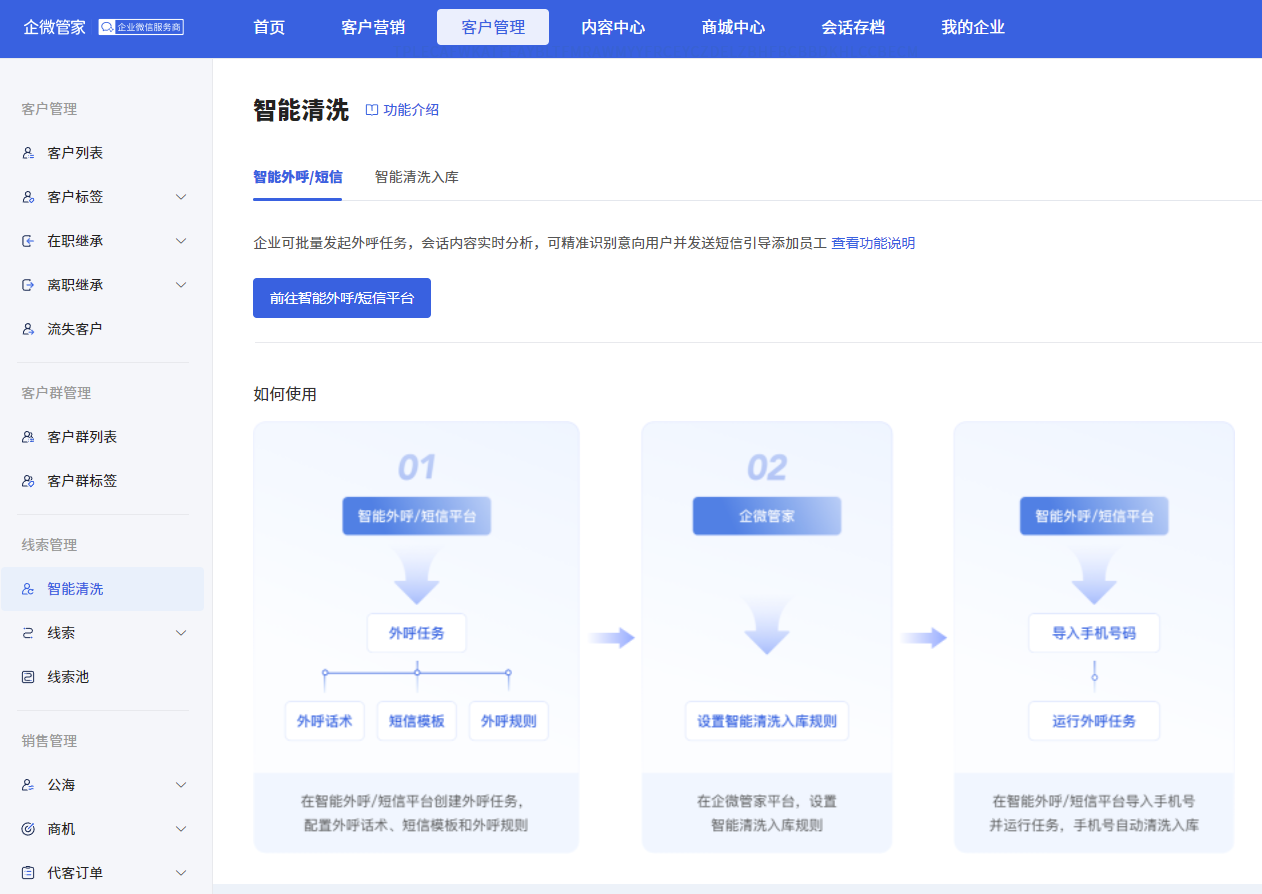Expand the 商机 chevron
Viewport: 1262px width, 894px height.
click(x=181, y=829)
